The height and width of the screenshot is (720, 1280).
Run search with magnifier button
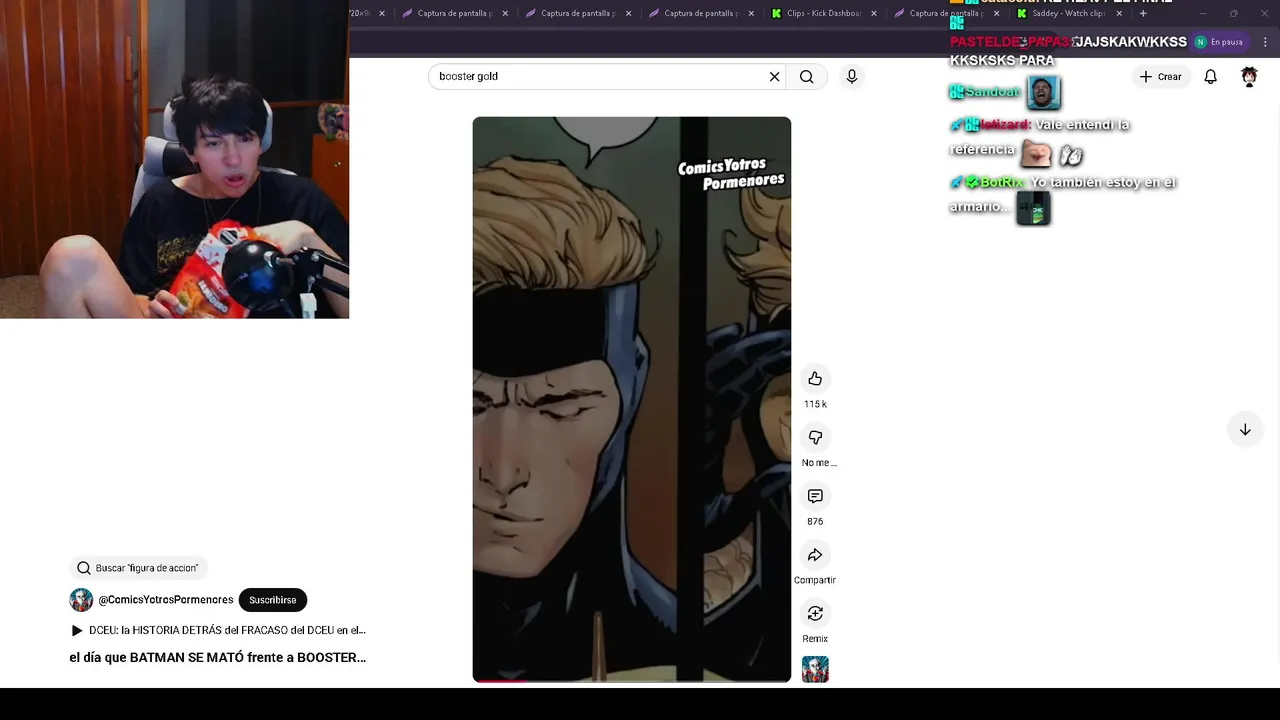tap(807, 76)
